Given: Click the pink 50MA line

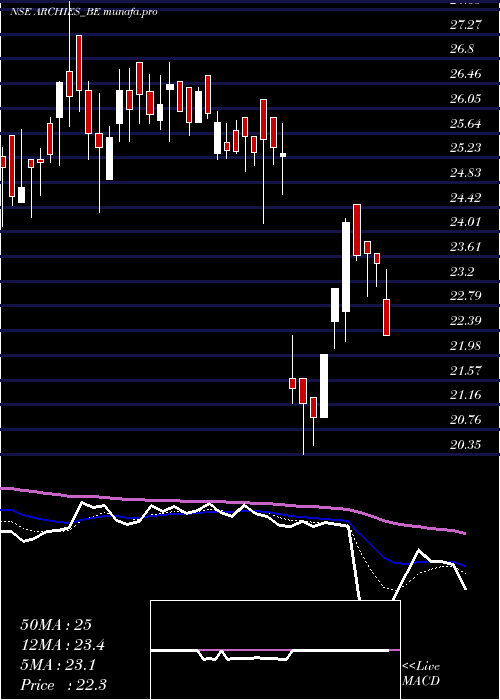Looking at the screenshot, I should 232,503.
